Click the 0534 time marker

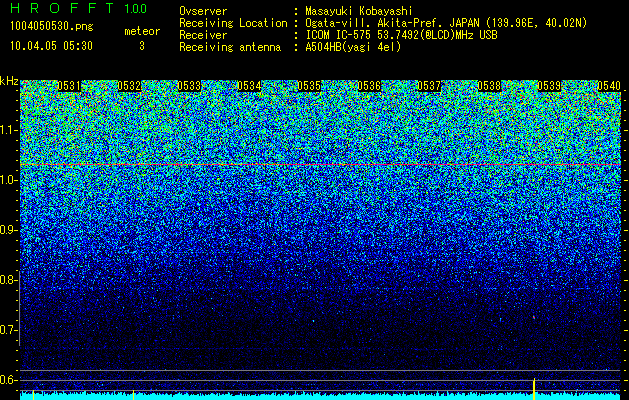tap(249, 86)
